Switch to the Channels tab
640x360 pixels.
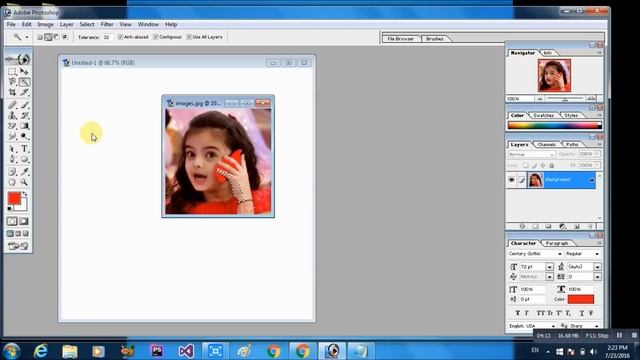(547, 144)
